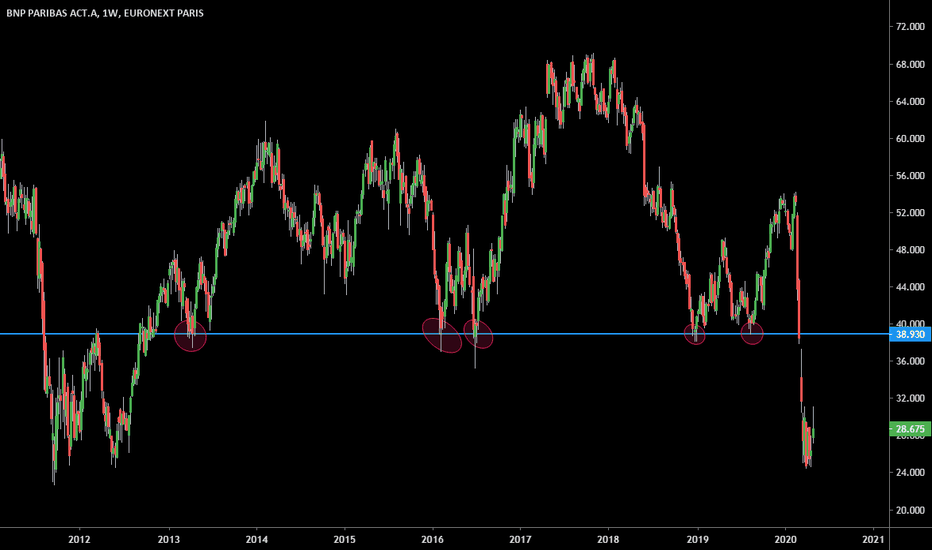Click the 20.000 price axis label
Image resolution: width=932 pixels, height=550 pixels.
pos(910,510)
